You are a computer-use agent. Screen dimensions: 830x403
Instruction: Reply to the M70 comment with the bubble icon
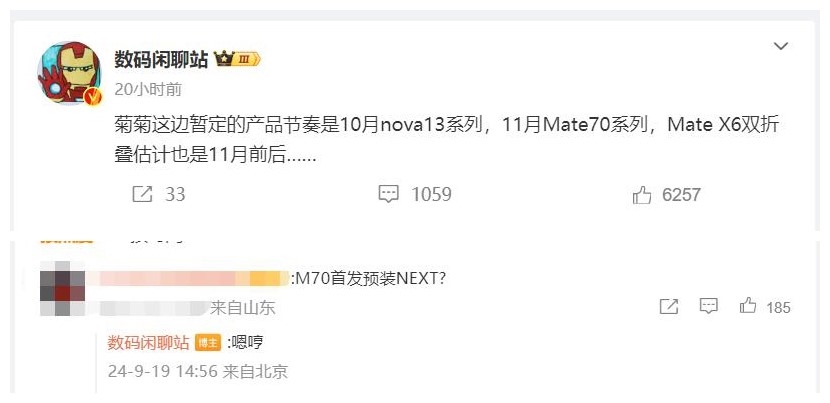tap(708, 306)
